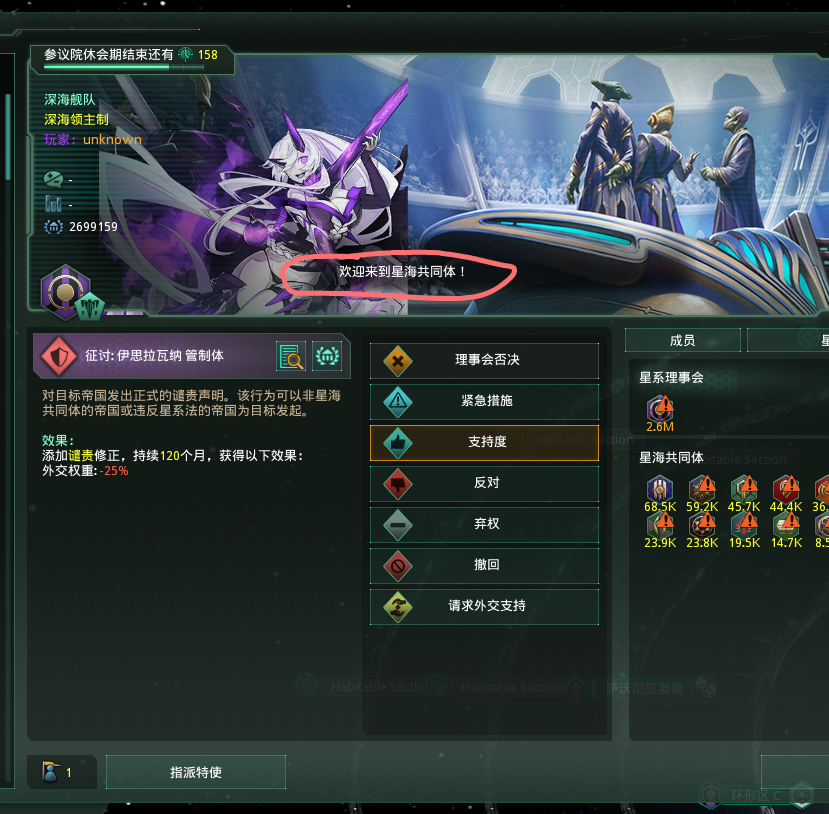Click 撤回 withdraw button
829x814 pixels.
click(484, 566)
